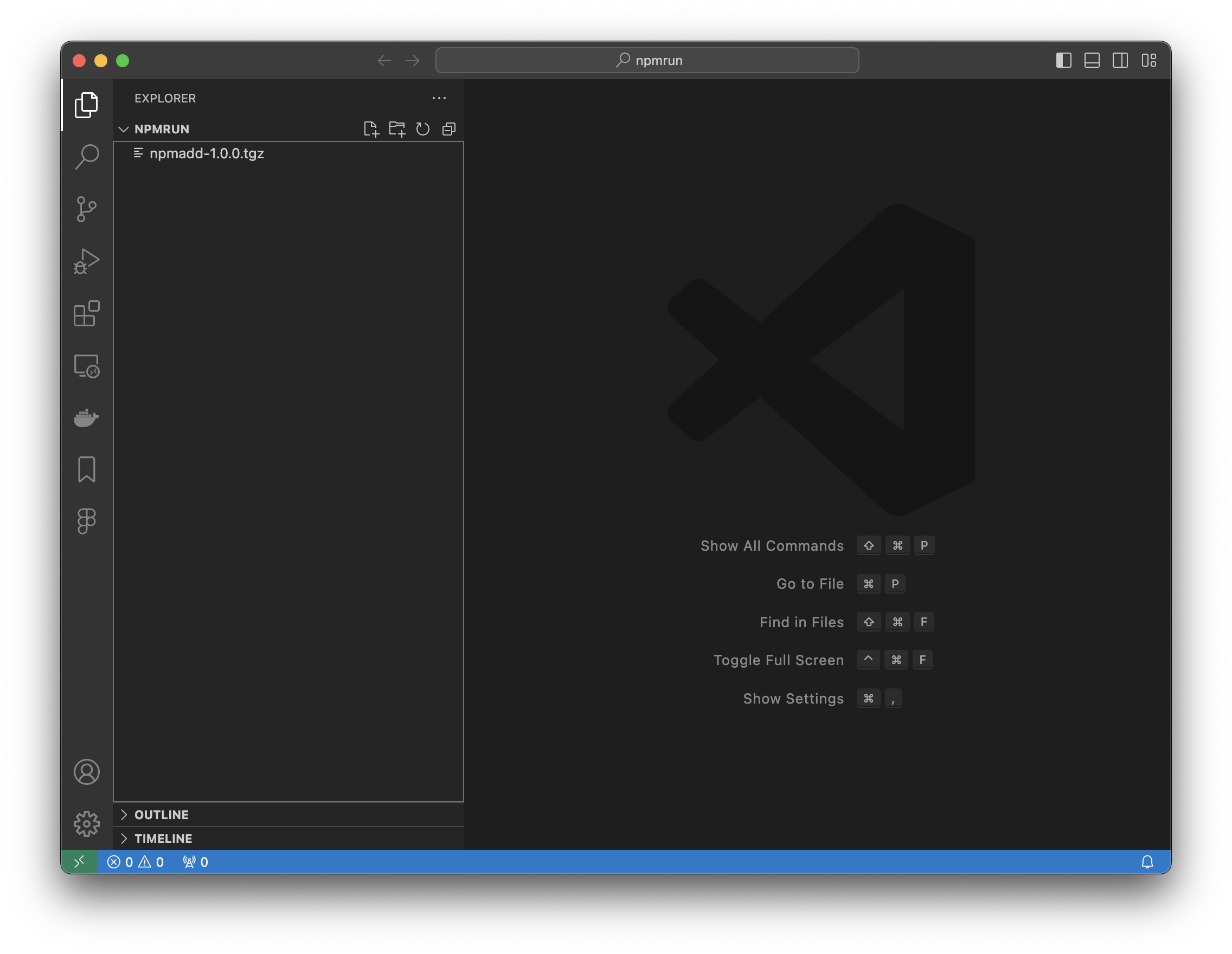The image size is (1232, 954).
Task: Open the Docker view
Action: click(x=86, y=418)
